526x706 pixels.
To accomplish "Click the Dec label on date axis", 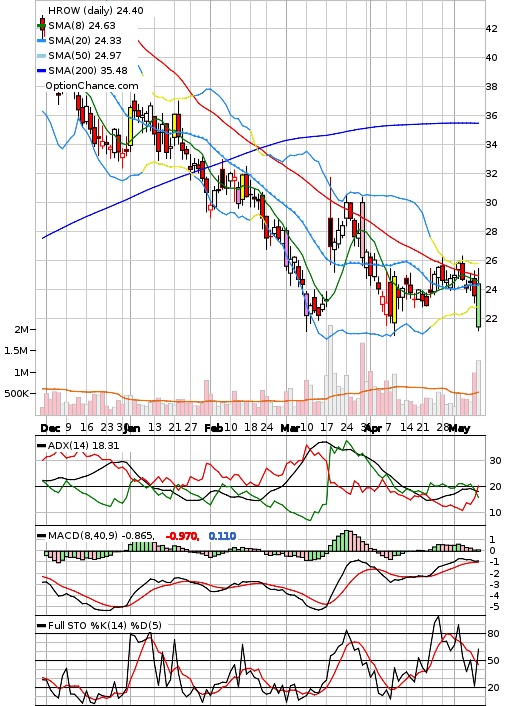I will (x=50, y=428).
